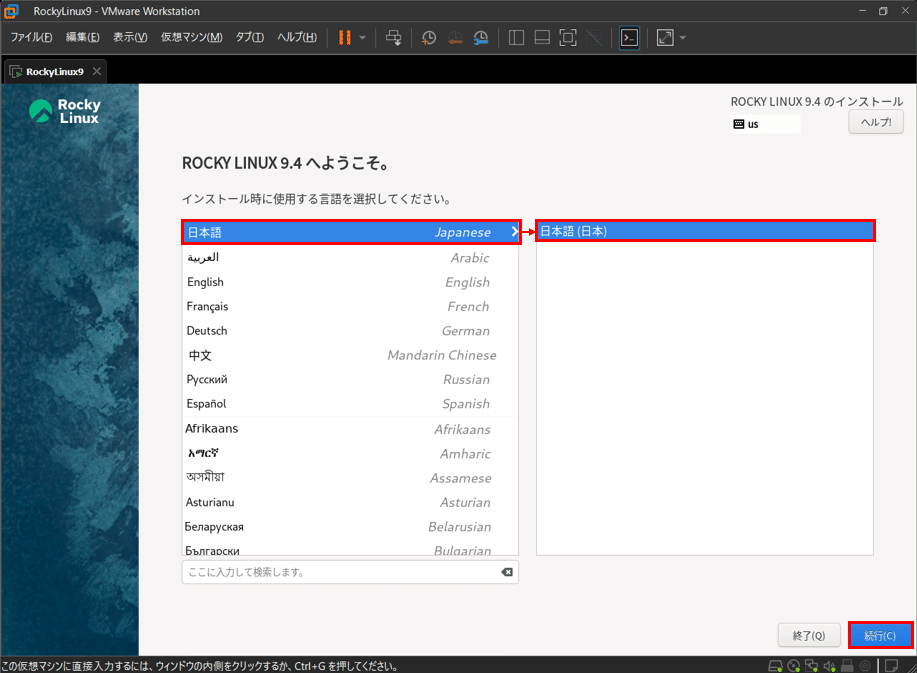
Task: Open the 仮想マシン(M) menu
Action: coord(192,37)
